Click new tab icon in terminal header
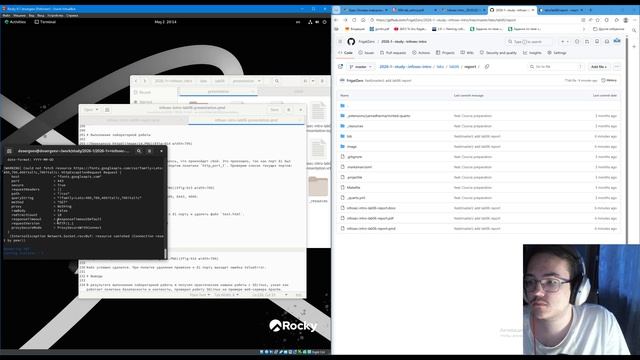Viewport: 640px width, 360px height. pyautogui.click(x=9, y=151)
